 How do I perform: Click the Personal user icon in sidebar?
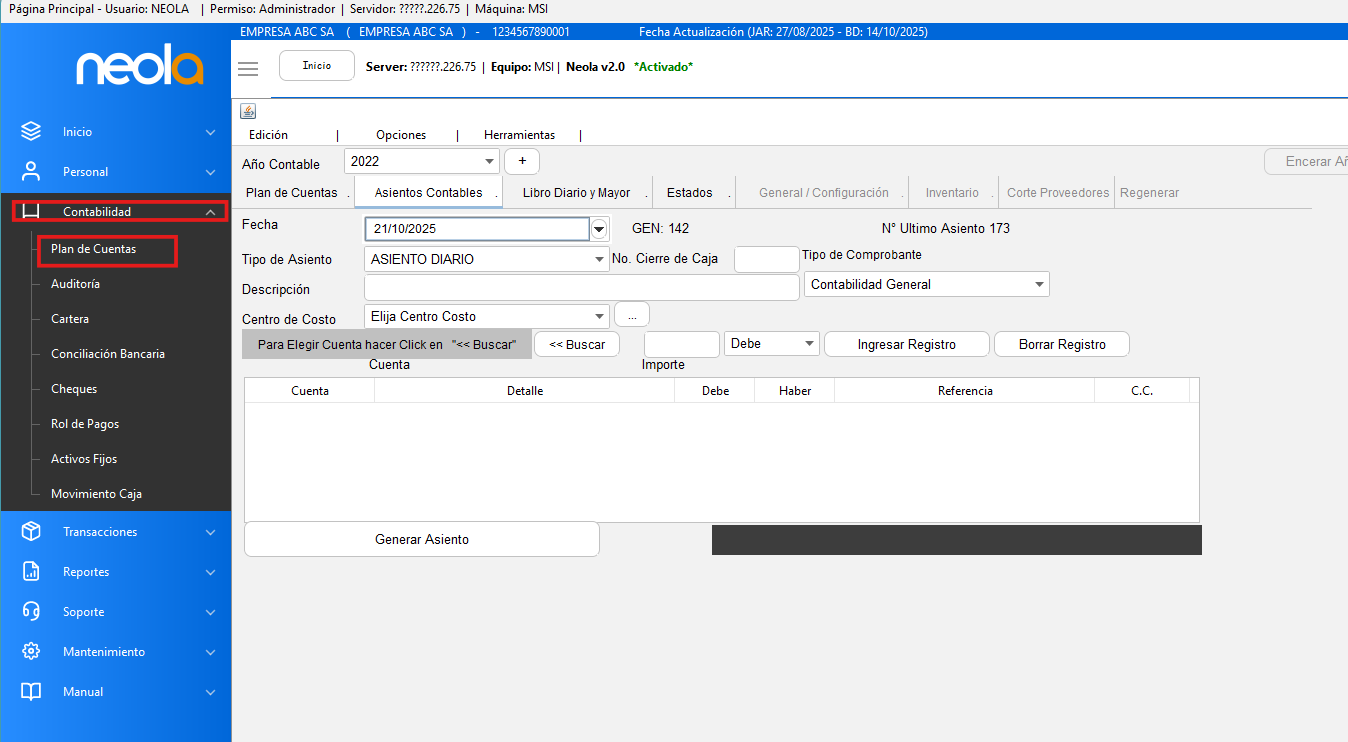pyautogui.click(x=31, y=171)
